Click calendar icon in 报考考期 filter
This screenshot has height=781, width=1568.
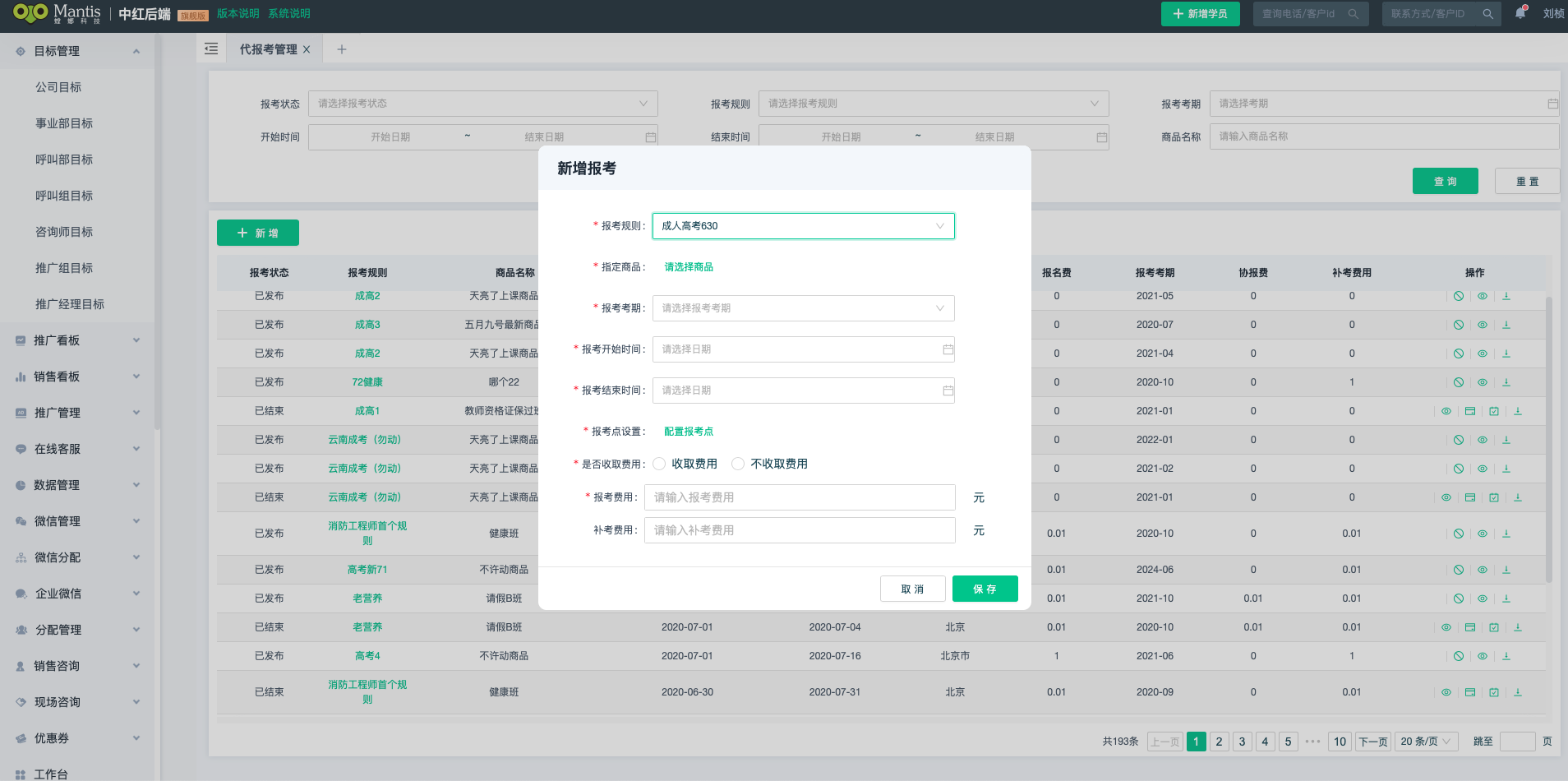1552,104
